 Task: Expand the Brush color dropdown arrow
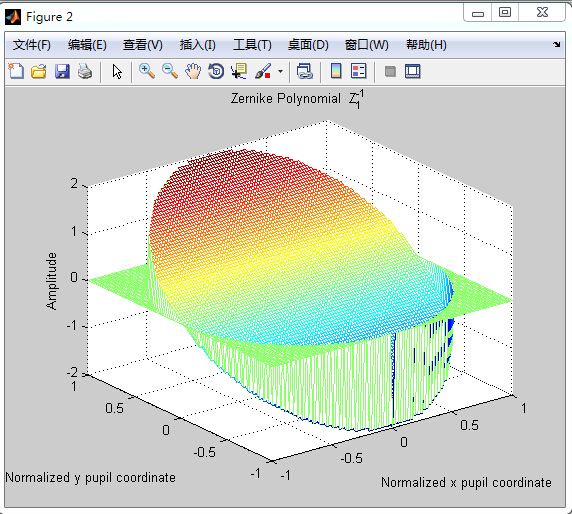pyautogui.click(x=280, y=71)
